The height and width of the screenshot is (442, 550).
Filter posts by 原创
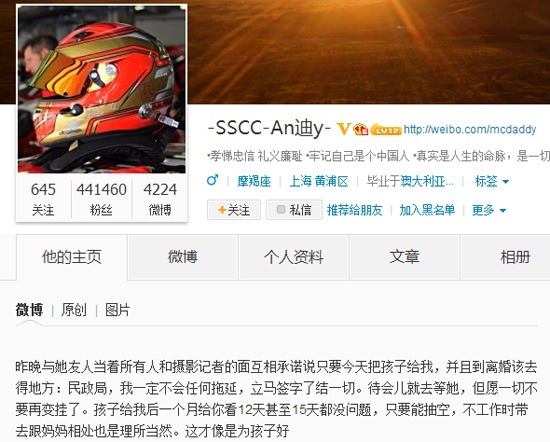coord(74,310)
